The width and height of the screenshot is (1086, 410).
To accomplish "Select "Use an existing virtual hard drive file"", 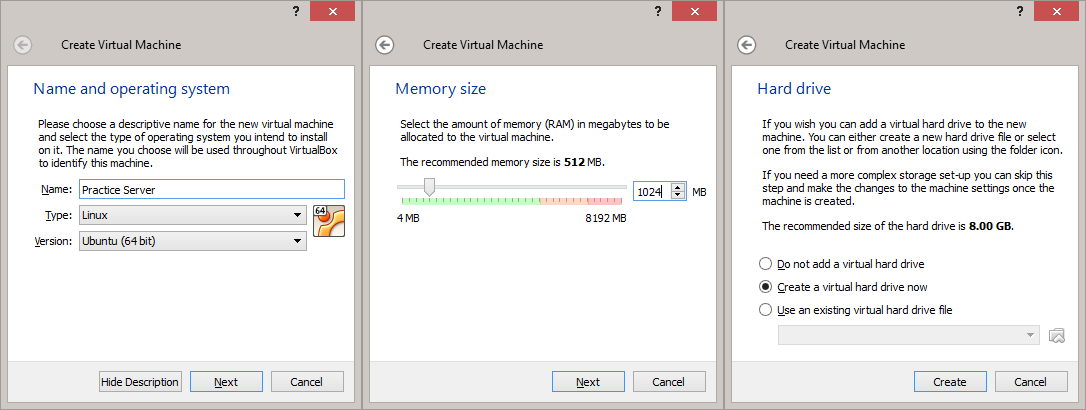I will [x=766, y=310].
